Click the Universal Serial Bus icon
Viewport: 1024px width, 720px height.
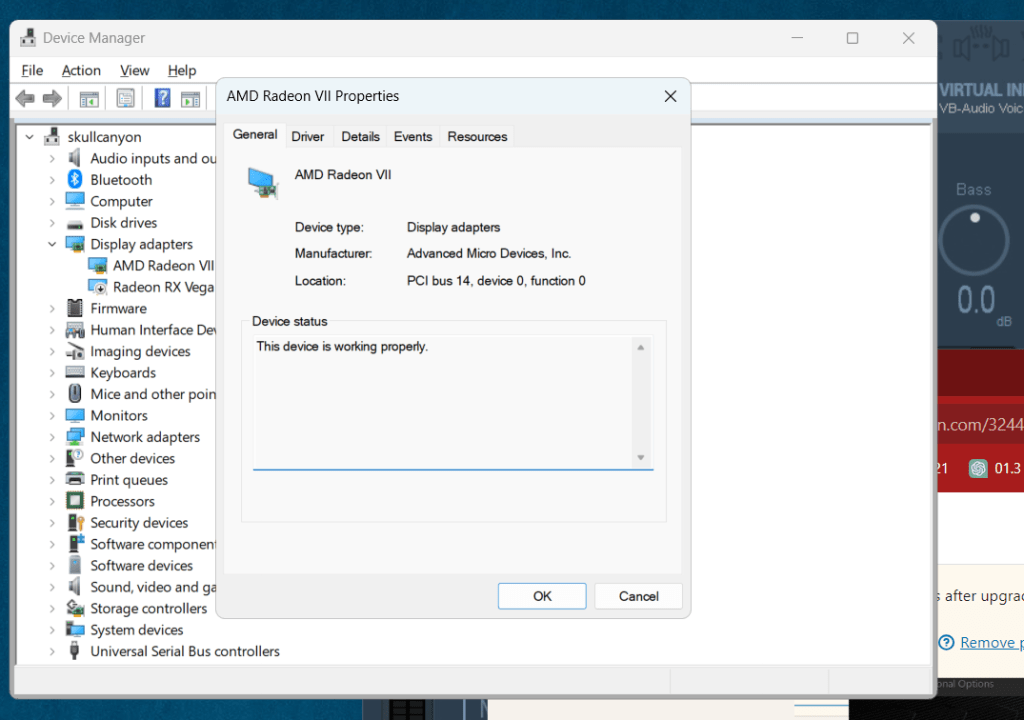(x=74, y=651)
